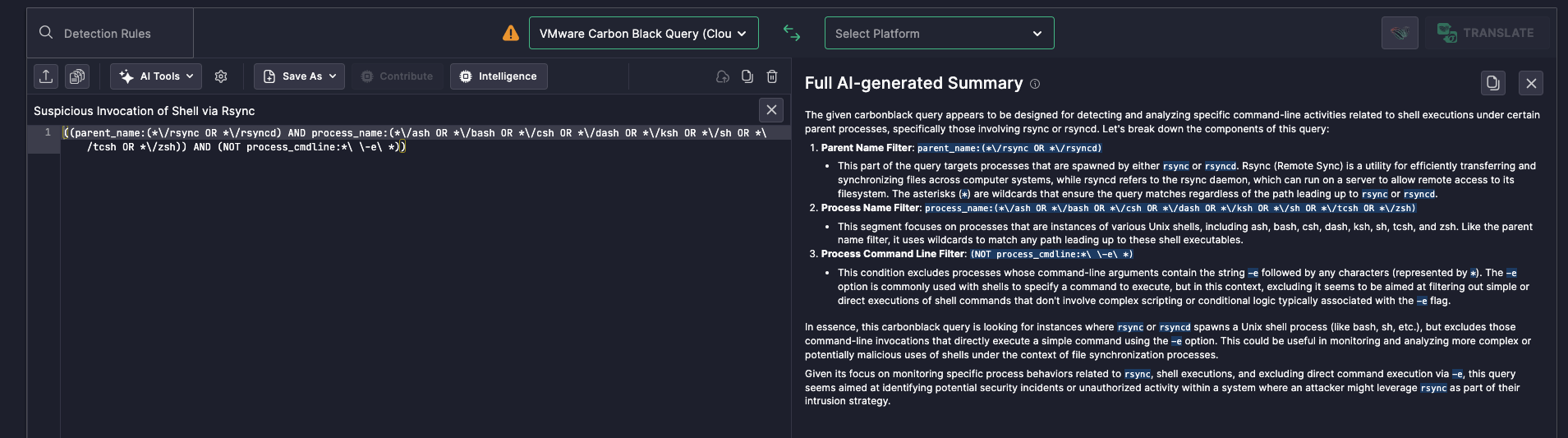This screenshot has width=1568, height=438.
Task: Close the Suspicious Invocation of Shell rule
Action: [x=771, y=110]
